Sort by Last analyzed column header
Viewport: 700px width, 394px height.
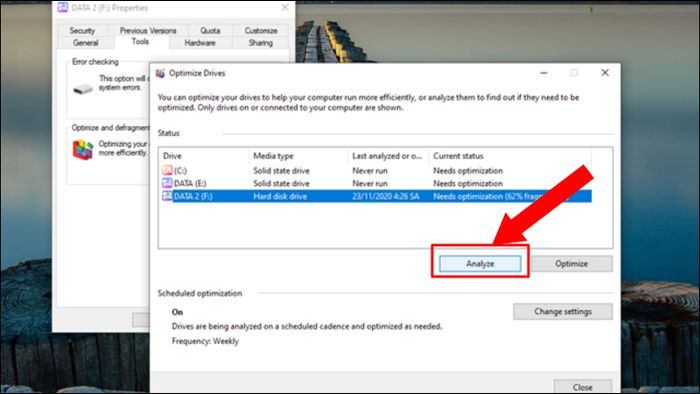pos(388,156)
